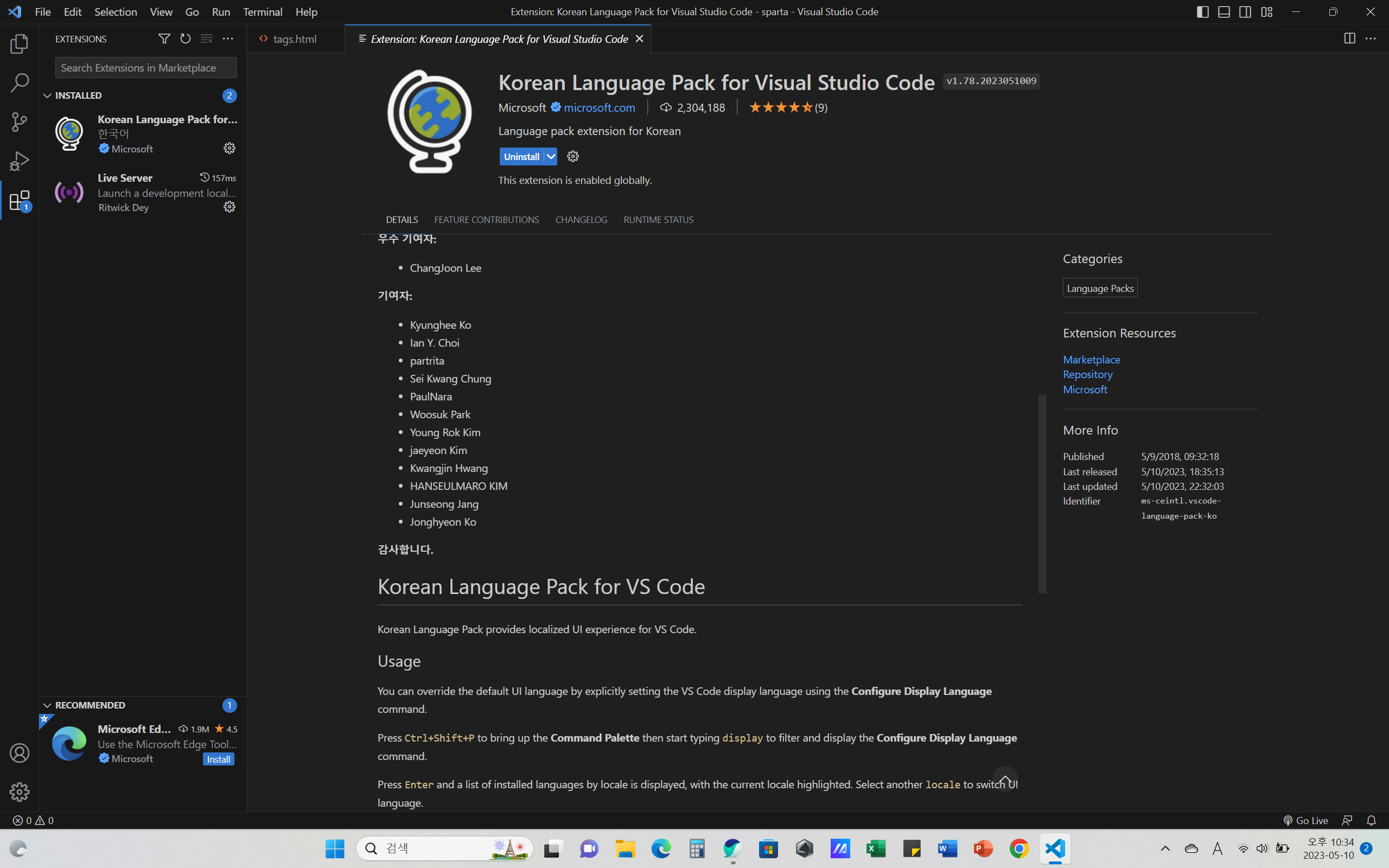The image size is (1389, 868).
Task: Show errors and warnings in status bar
Action: click(x=33, y=820)
